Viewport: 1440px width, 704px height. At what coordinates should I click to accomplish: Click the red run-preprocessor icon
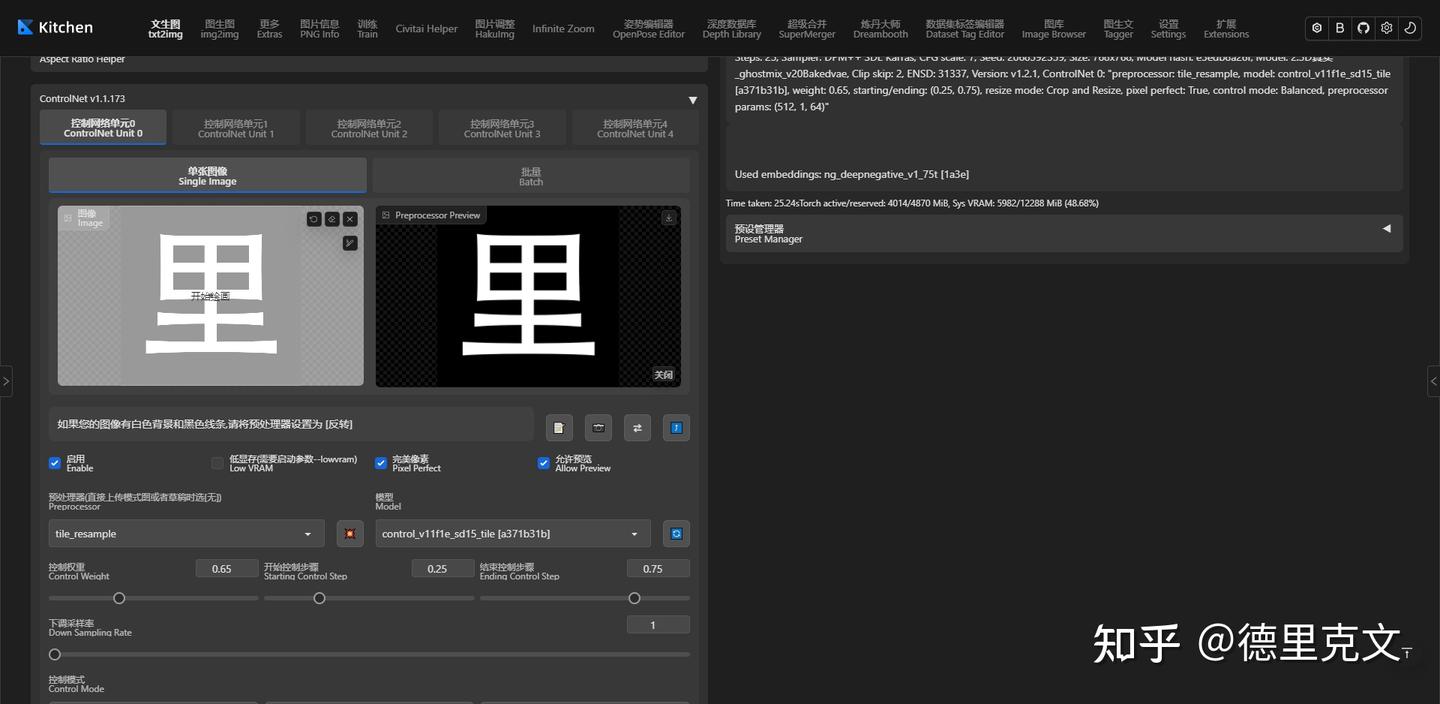point(349,533)
